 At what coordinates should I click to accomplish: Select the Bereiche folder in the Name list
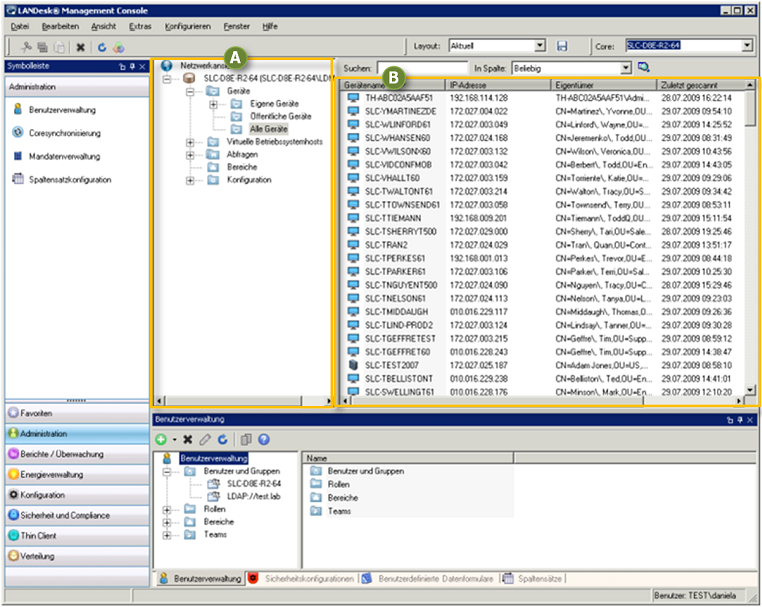click(x=343, y=498)
